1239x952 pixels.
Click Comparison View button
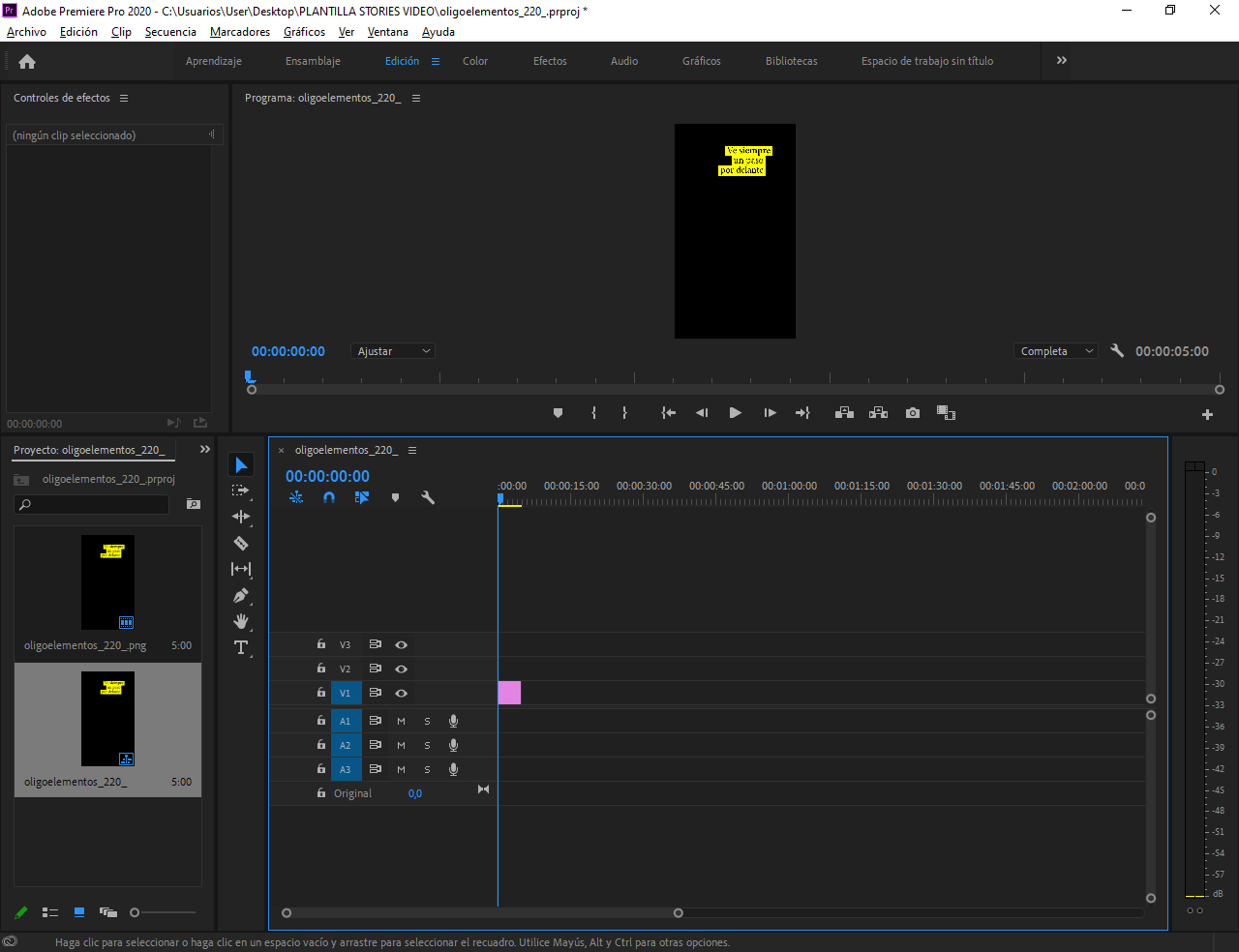946,413
